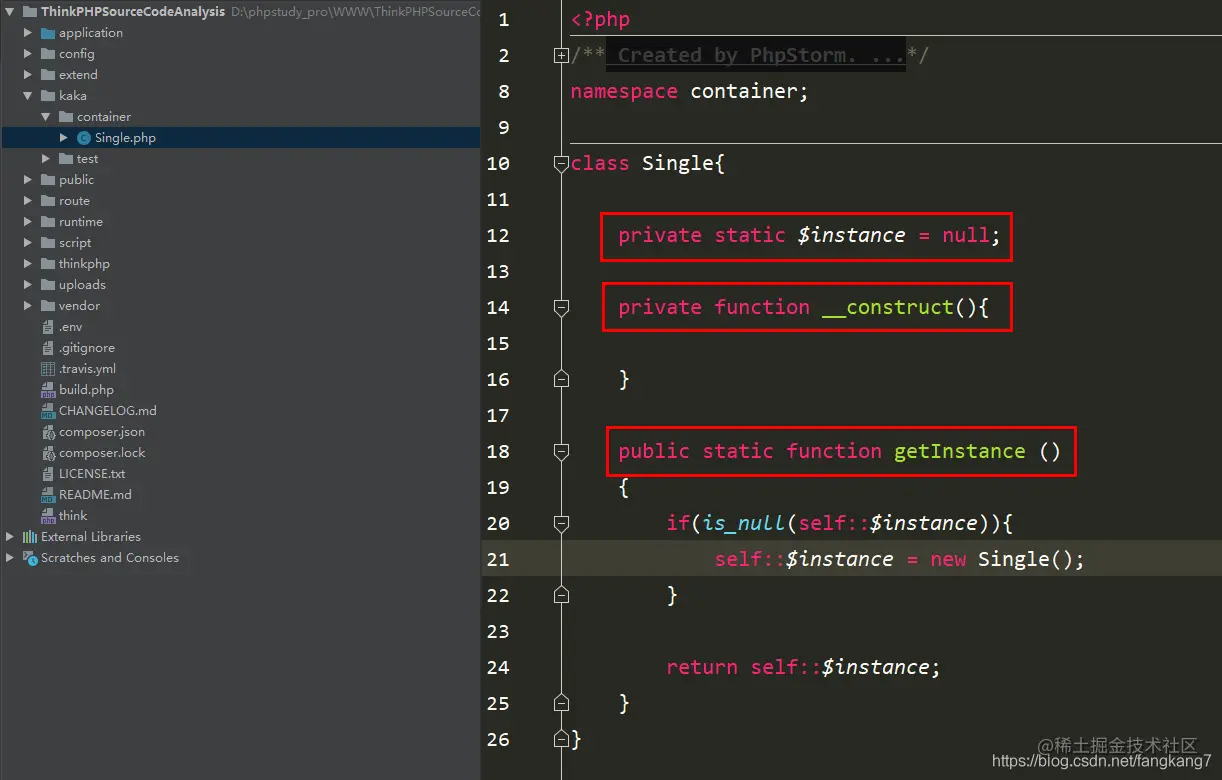Expand the route folder arrow
The height and width of the screenshot is (780, 1222).
(28, 201)
